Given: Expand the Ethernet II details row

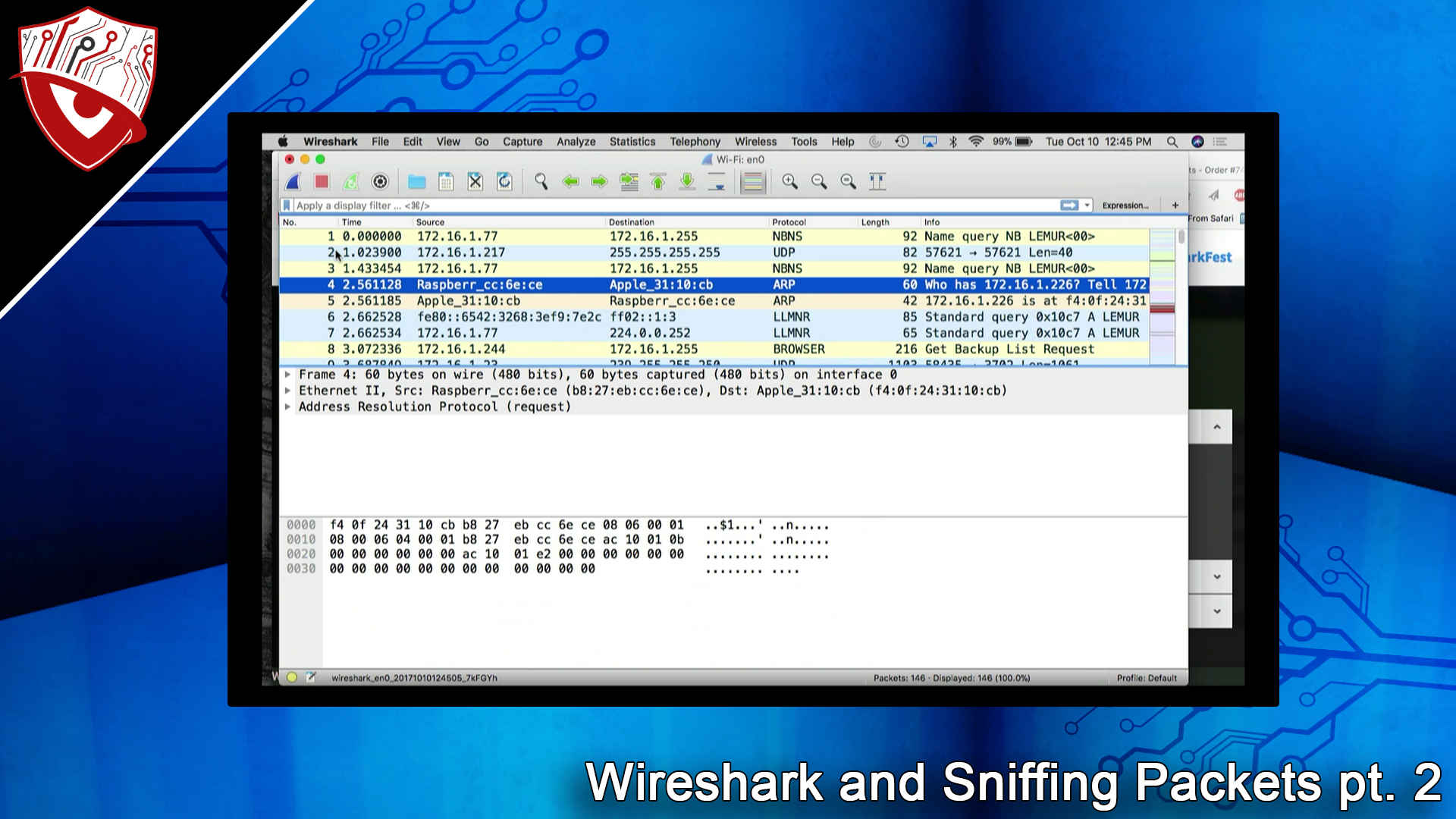Looking at the screenshot, I should 287,391.
